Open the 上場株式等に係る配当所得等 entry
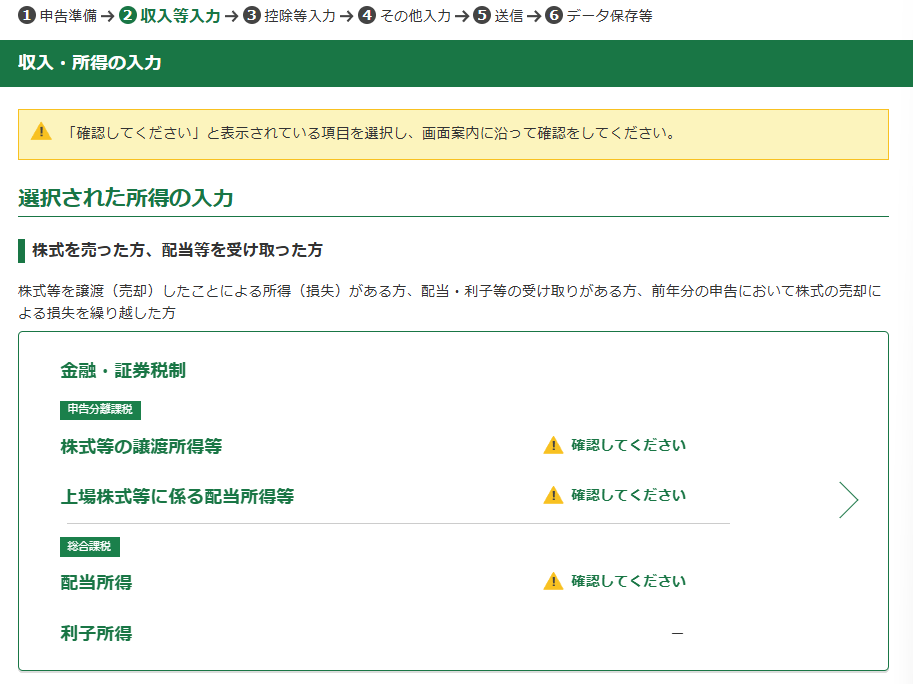The width and height of the screenshot is (913, 684). coord(177,497)
